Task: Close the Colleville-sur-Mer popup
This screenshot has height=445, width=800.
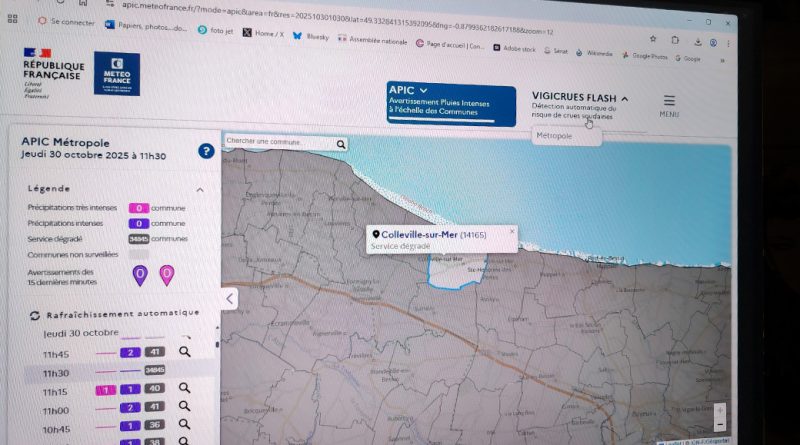Action: pos(512,231)
